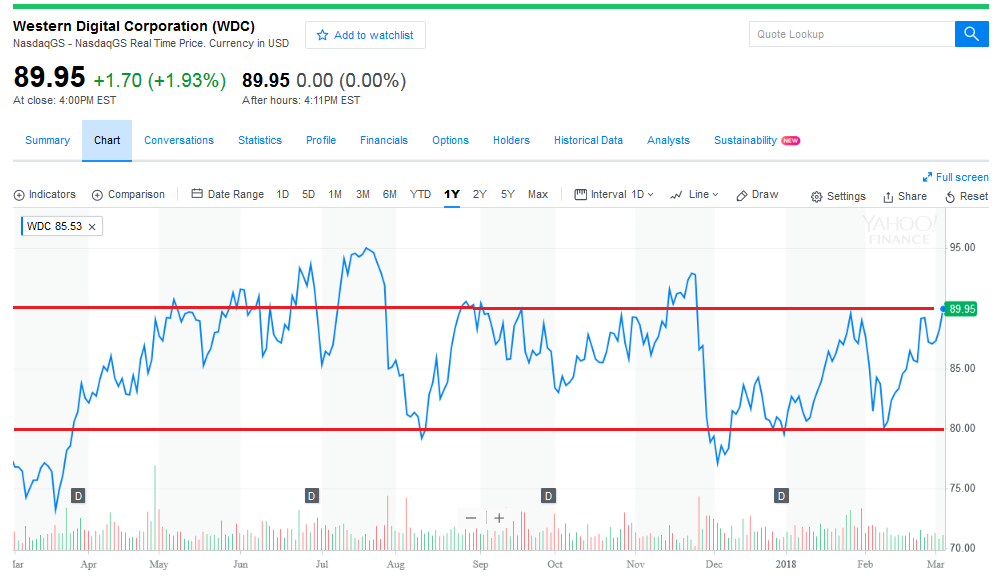Switch to the Chart tab

click(107, 141)
